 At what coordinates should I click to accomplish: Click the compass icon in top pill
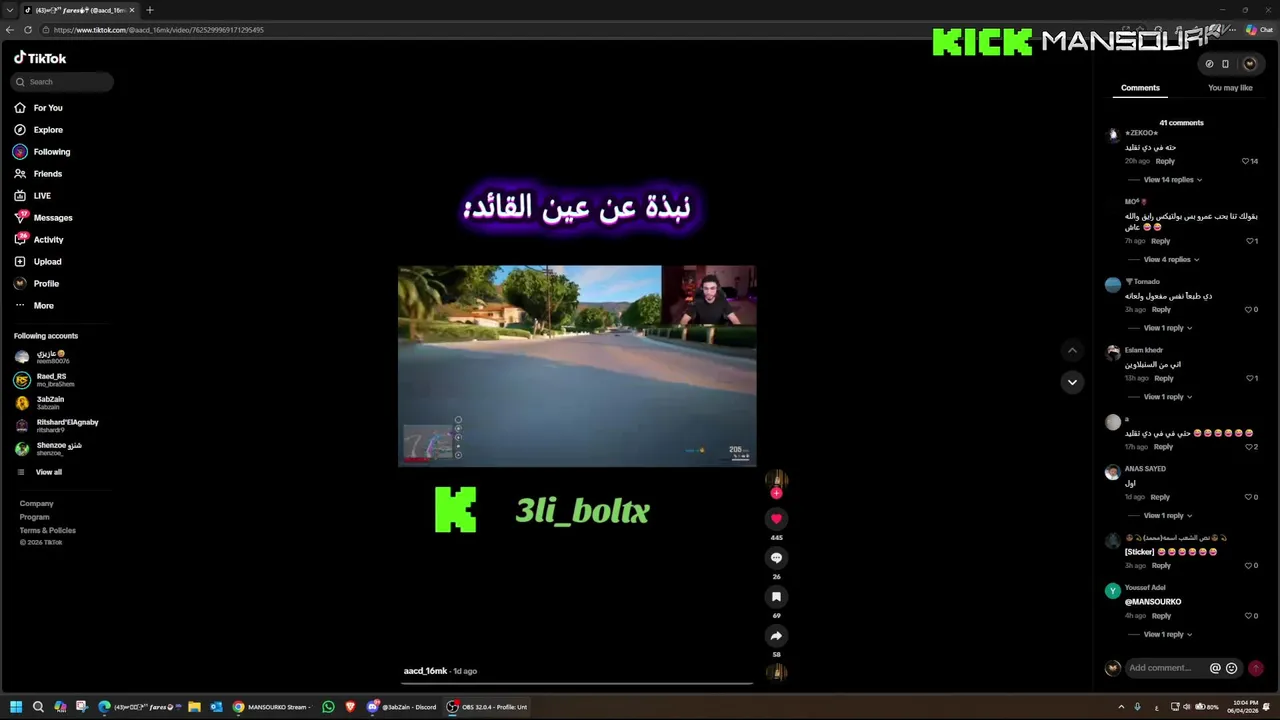pyautogui.click(x=1209, y=64)
